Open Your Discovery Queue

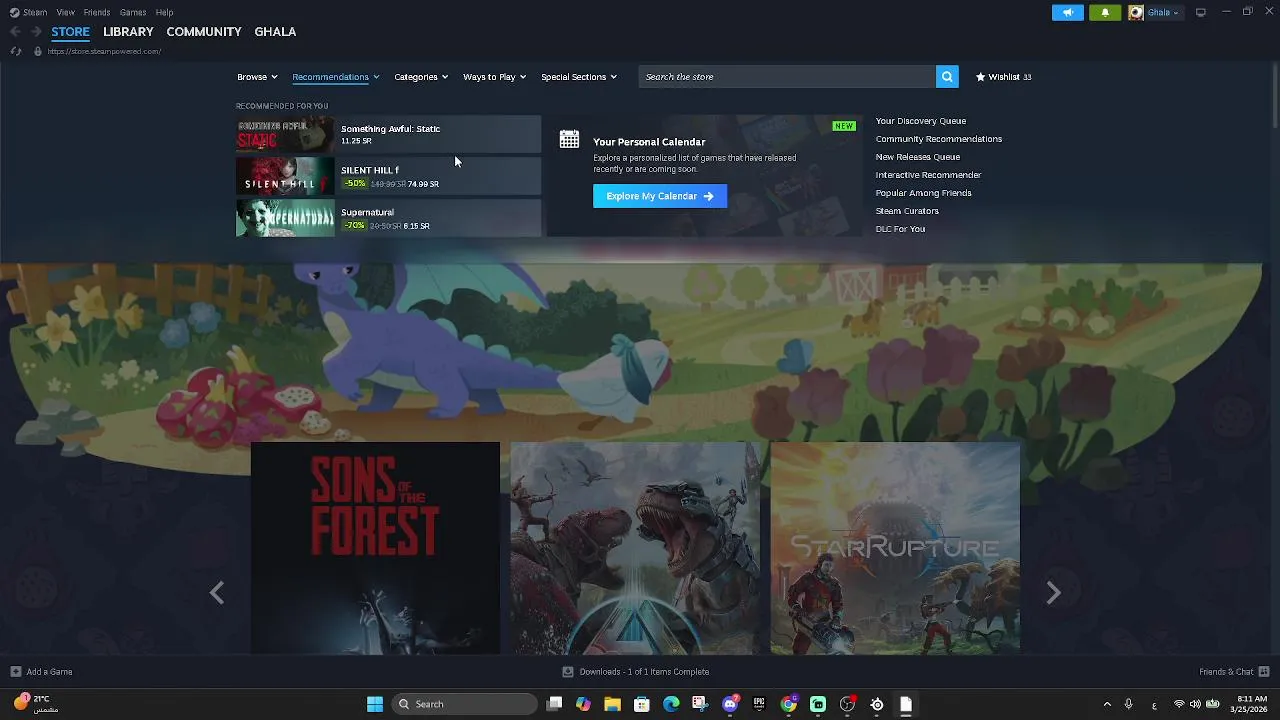click(921, 121)
